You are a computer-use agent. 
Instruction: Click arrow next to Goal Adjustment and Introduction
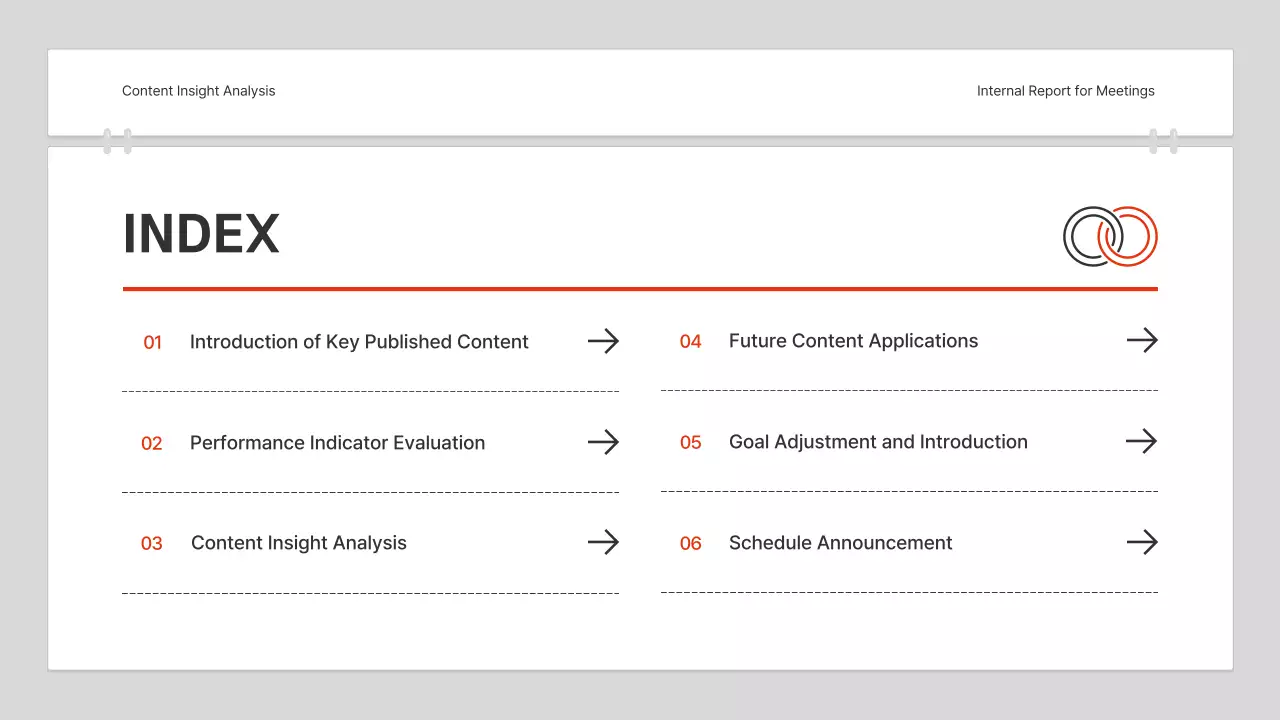(1142, 441)
